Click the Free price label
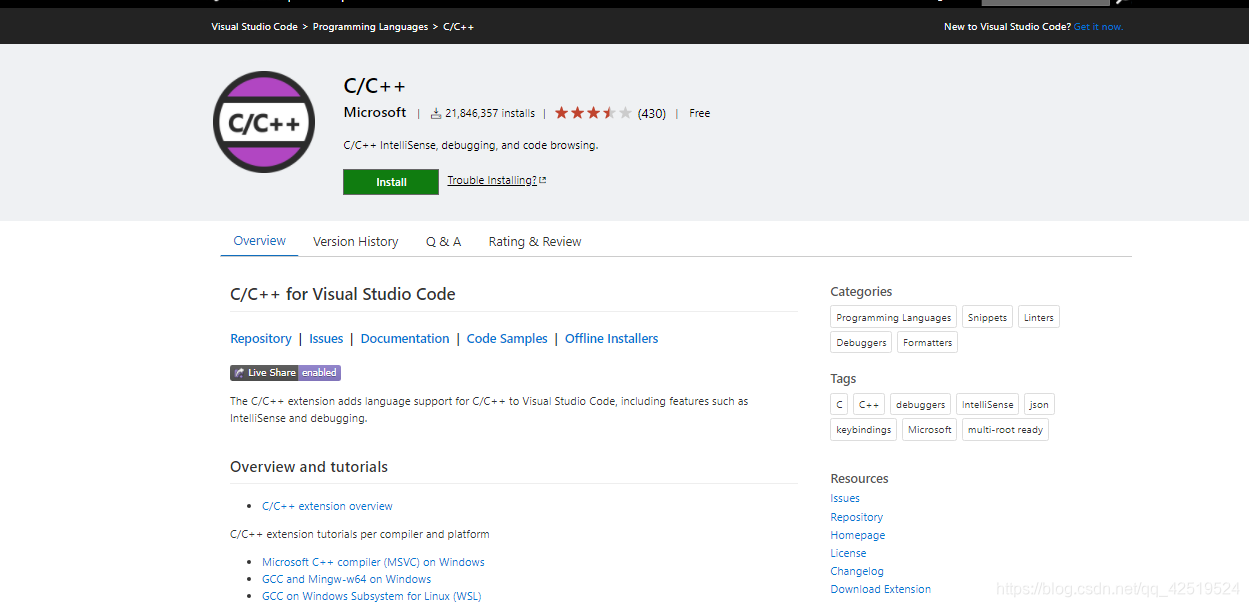 (x=700, y=113)
